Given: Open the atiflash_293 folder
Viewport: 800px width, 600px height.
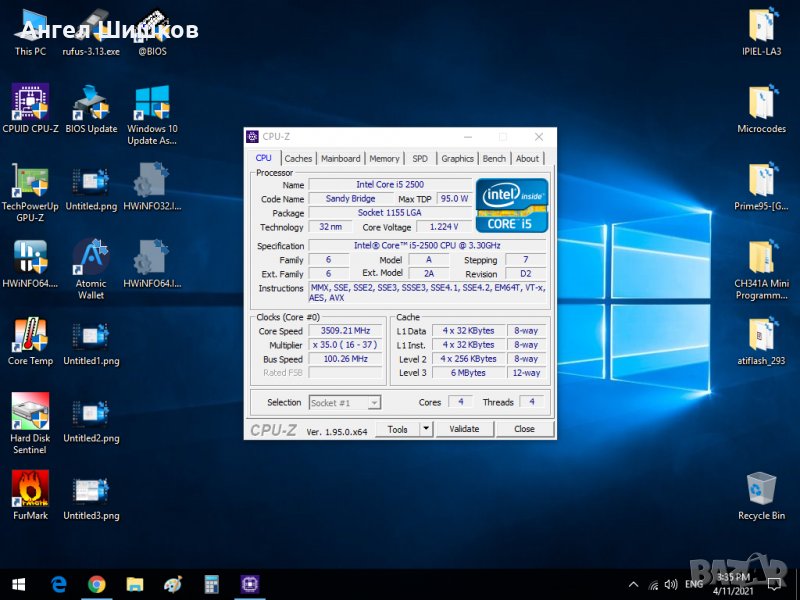Looking at the screenshot, I should pos(761,335).
